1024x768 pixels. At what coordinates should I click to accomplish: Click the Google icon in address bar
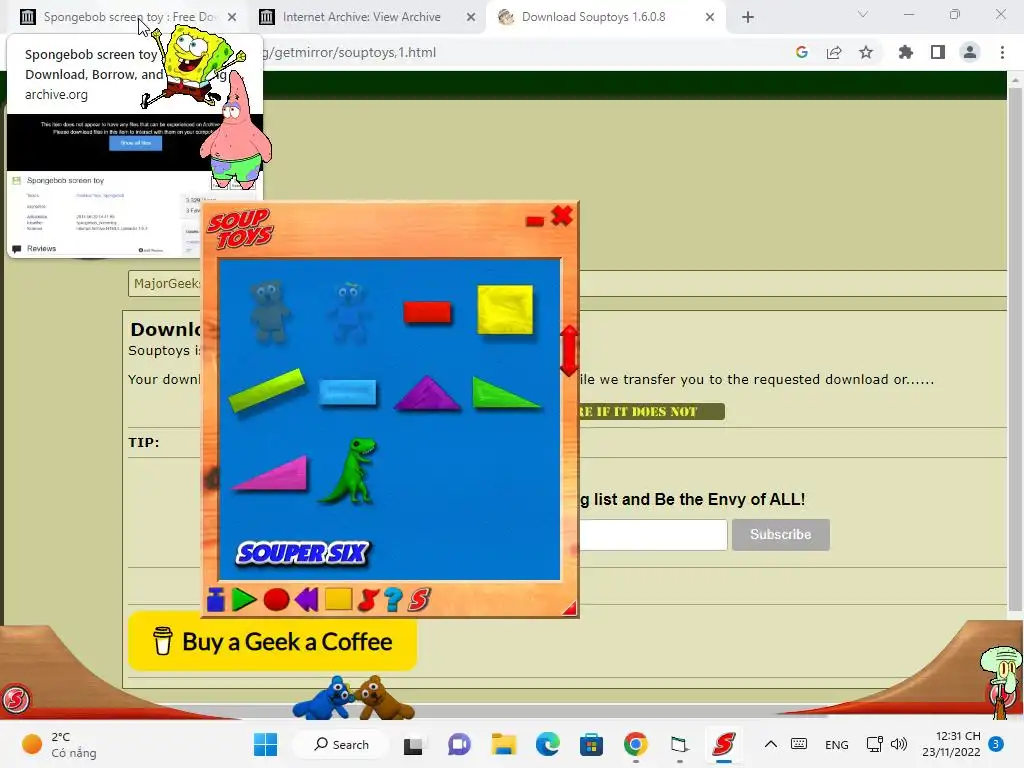point(802,52)
